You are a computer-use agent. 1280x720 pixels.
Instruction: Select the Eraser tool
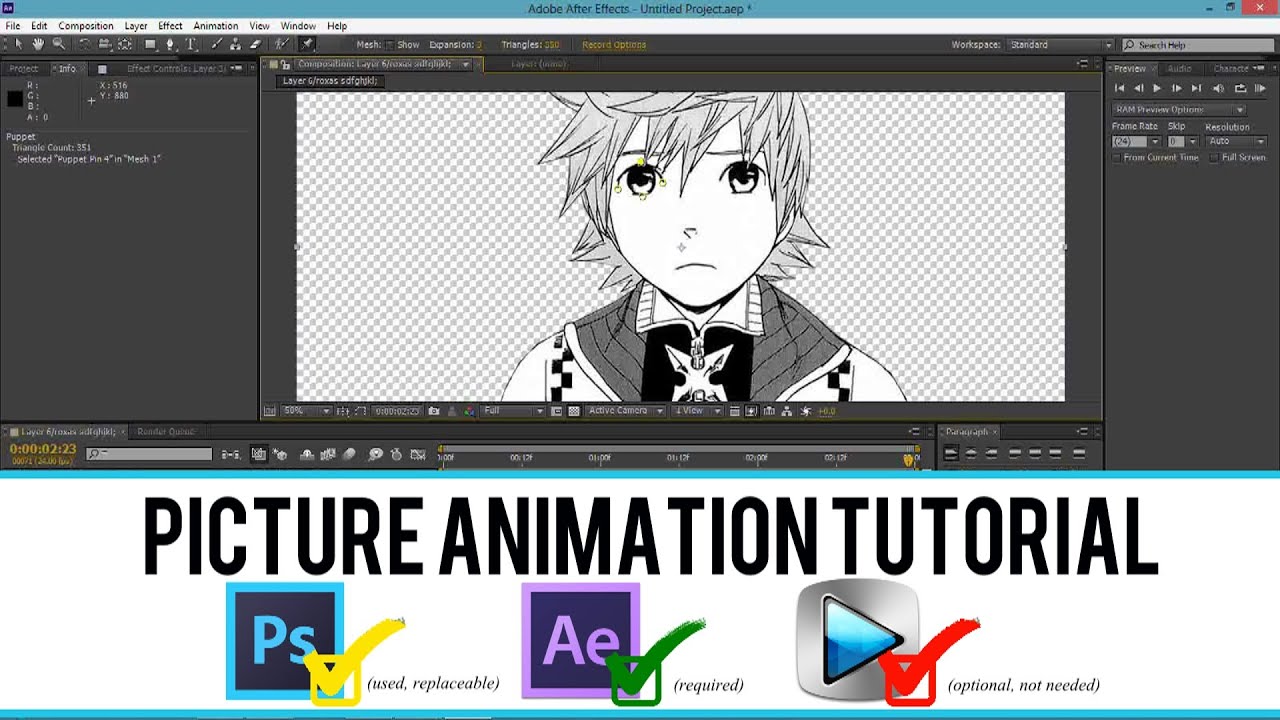point(255,44)
